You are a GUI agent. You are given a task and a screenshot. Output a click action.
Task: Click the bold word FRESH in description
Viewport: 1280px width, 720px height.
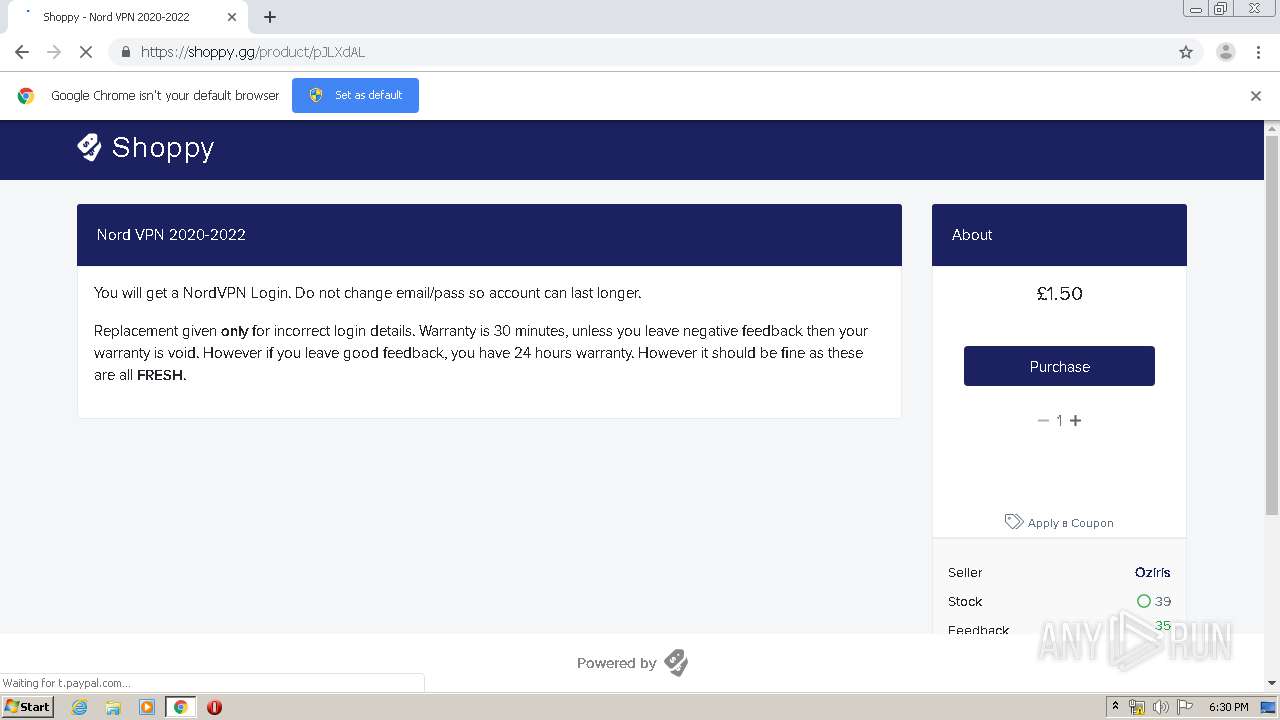160,376
